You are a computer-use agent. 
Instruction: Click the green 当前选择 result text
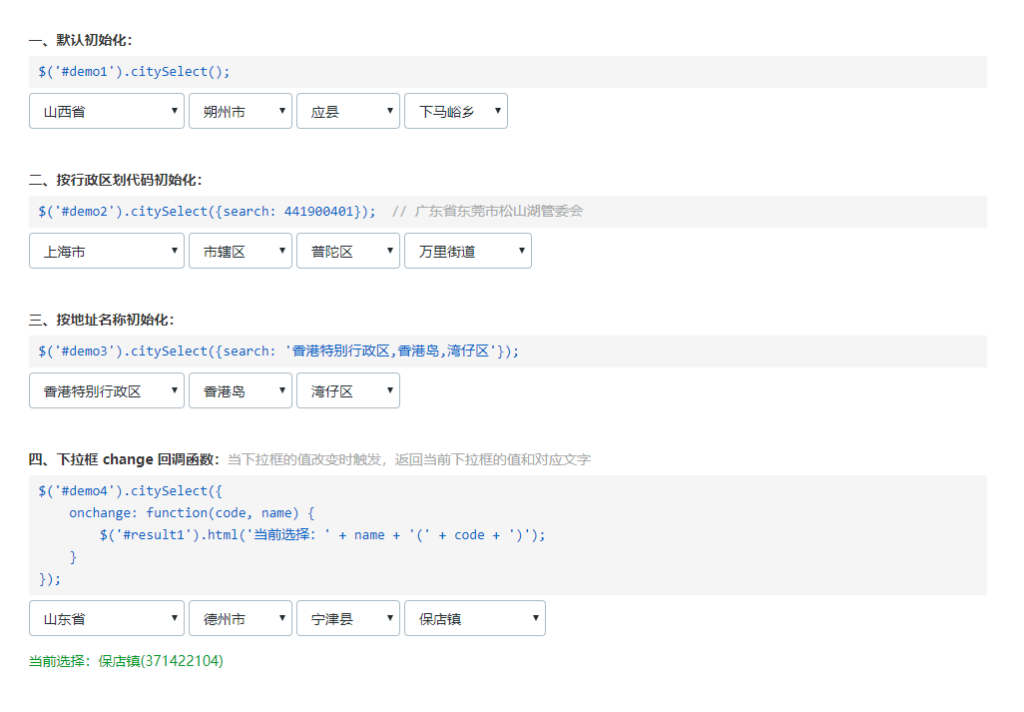click(126, 661)
